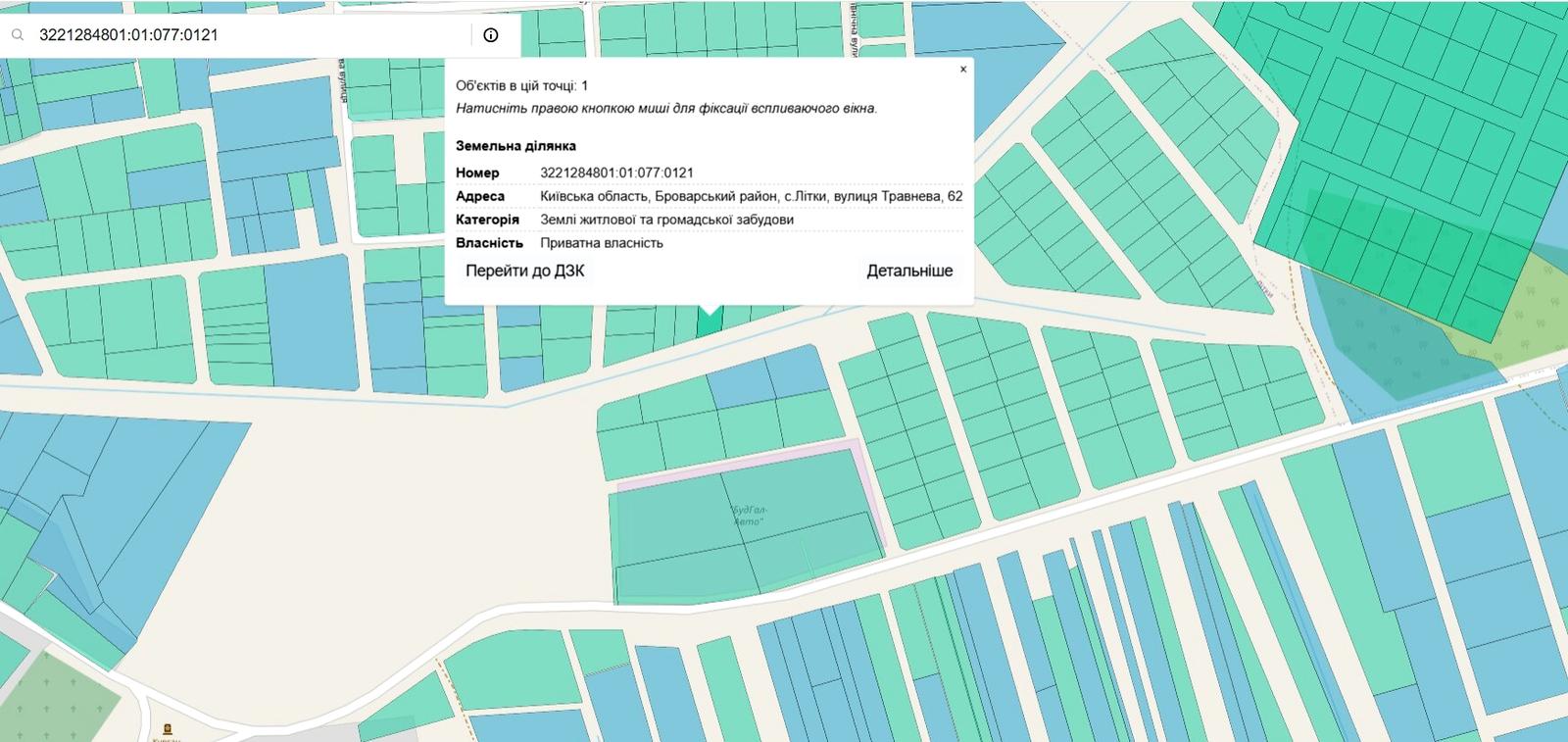Image resolution: width=1568 pixels, height=742 pixels.
Task: Click the 'Об'єктів в цій точці: 1' text
Action: pyautogui.click(x=521, y=86)
